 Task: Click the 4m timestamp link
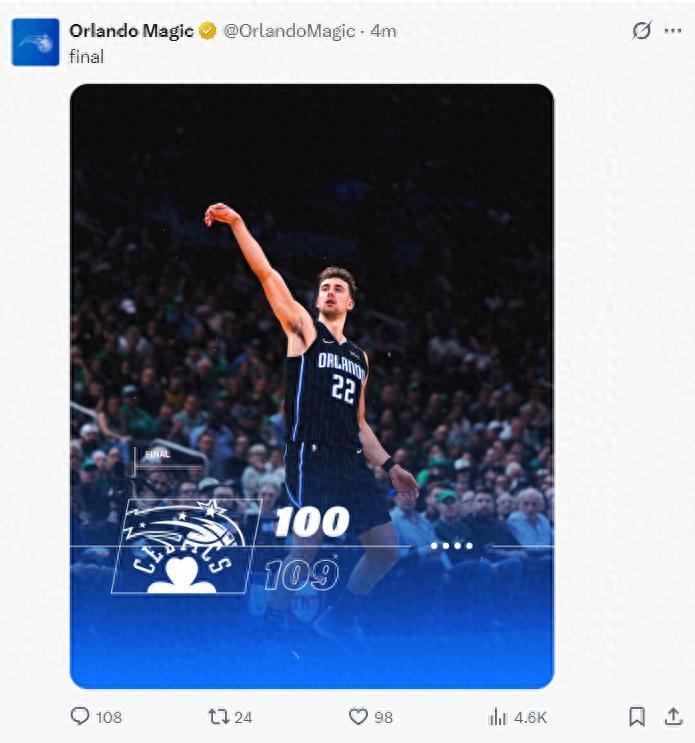click(x=384, y=31)
